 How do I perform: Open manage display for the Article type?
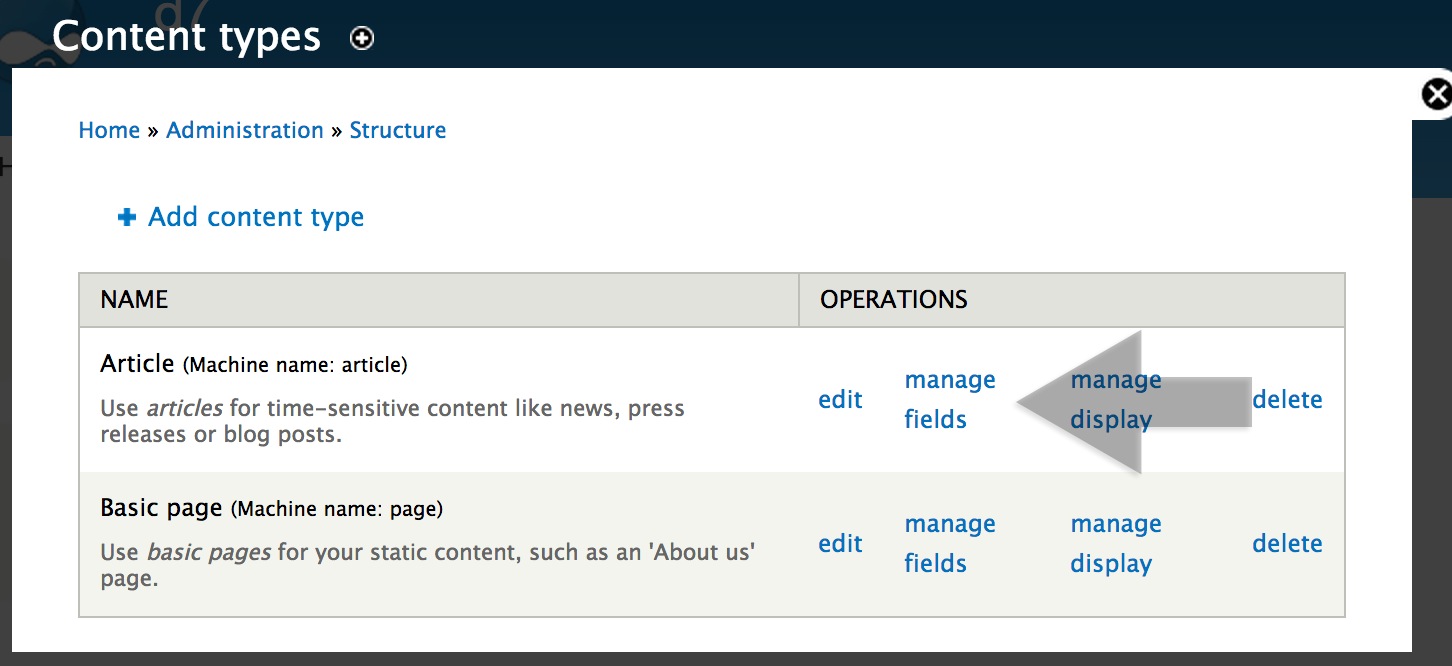(1116, 400)
